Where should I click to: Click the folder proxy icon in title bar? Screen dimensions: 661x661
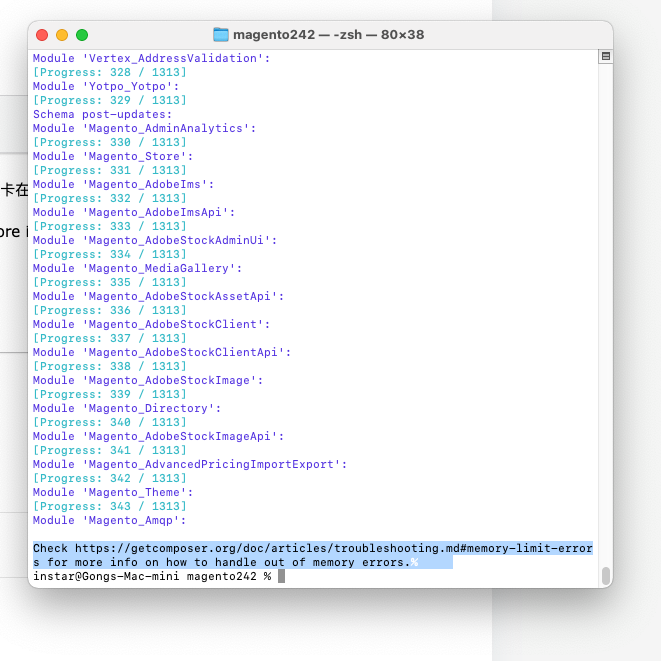[x=221, y=35]
